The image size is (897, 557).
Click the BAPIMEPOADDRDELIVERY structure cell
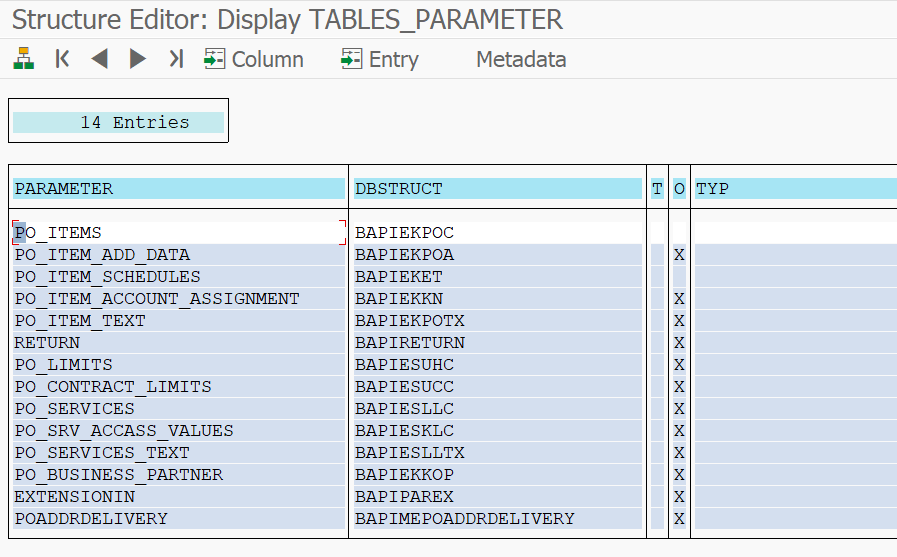tap(498, 519)
